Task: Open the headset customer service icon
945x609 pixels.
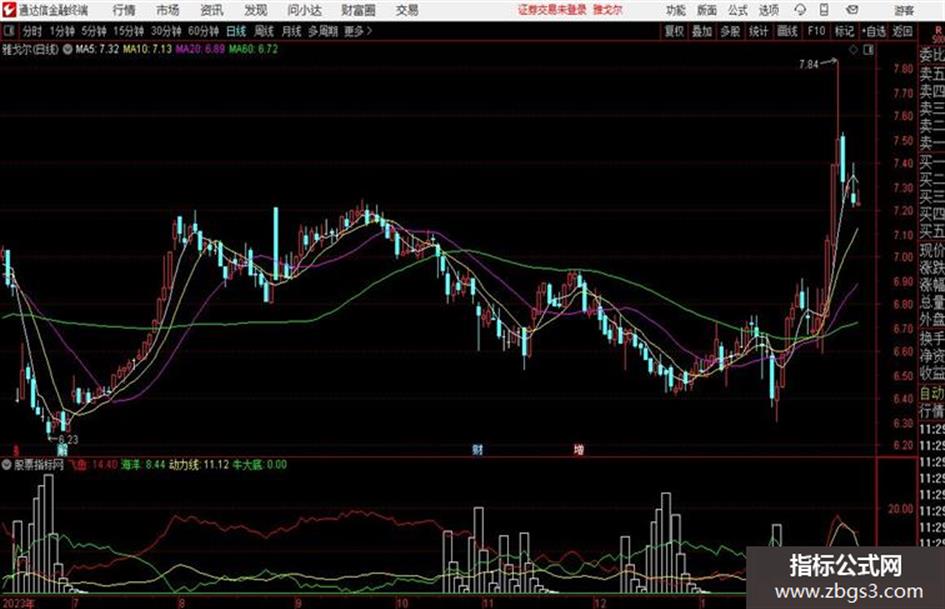Action: pyautogui.click(x=800, y=10)
